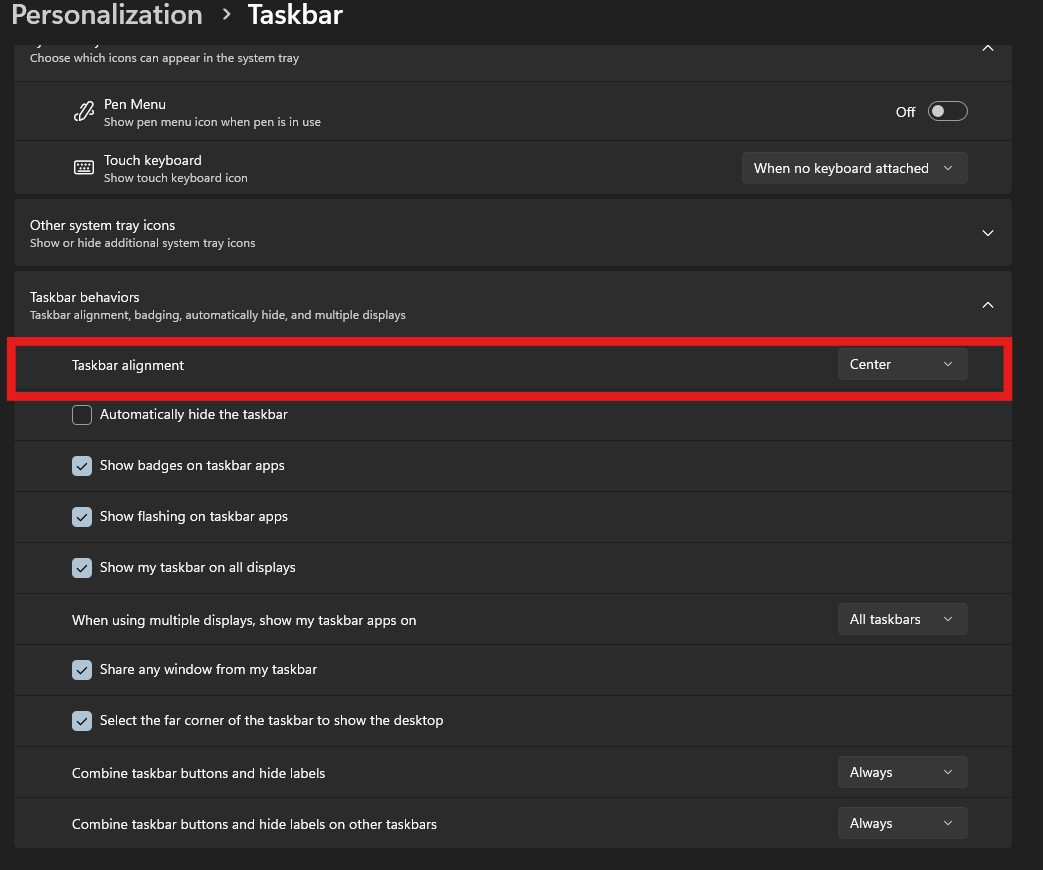
Task: Open the Combine on other taskbars dropdown
Action: [902, 823]
